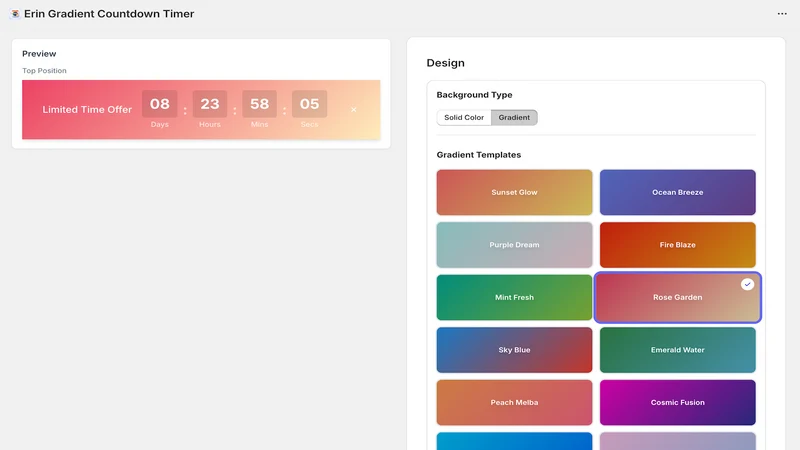Open the three-dot more options menu
The image size is (800, 450).
pyautogui.click(x=782, y=14)
